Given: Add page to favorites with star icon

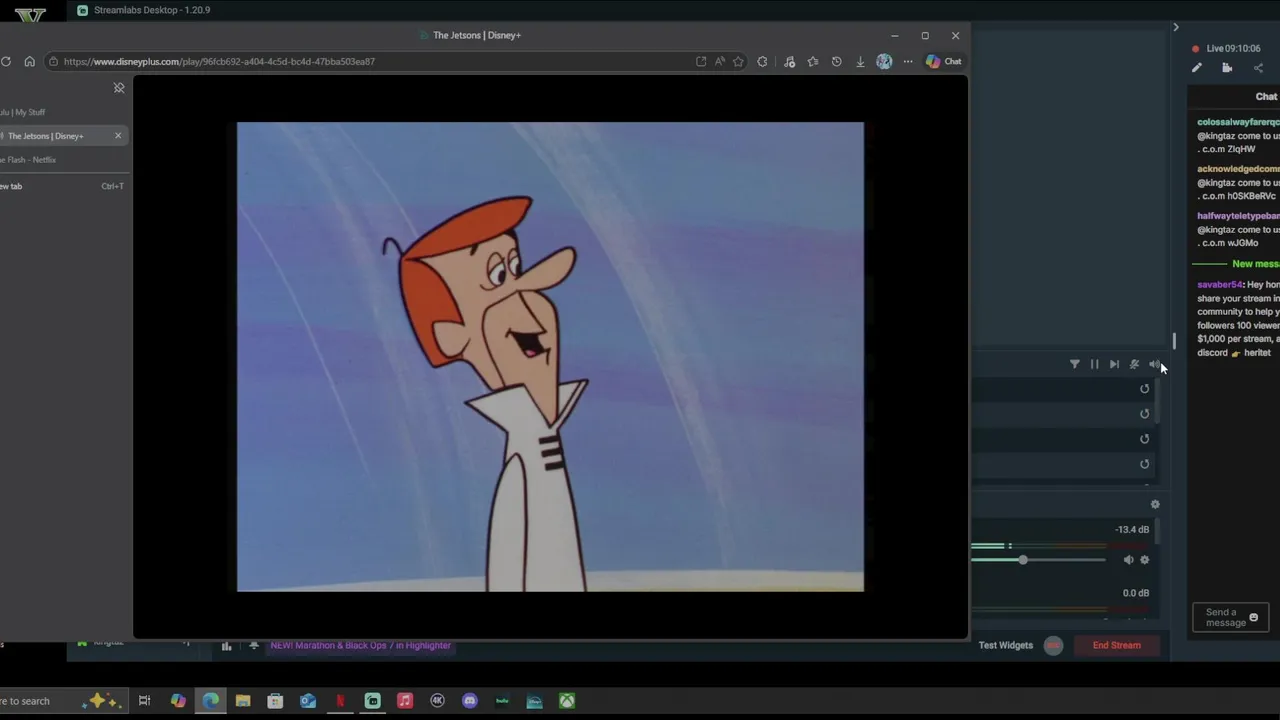Looking at the screenshot, I should [738, 61].
